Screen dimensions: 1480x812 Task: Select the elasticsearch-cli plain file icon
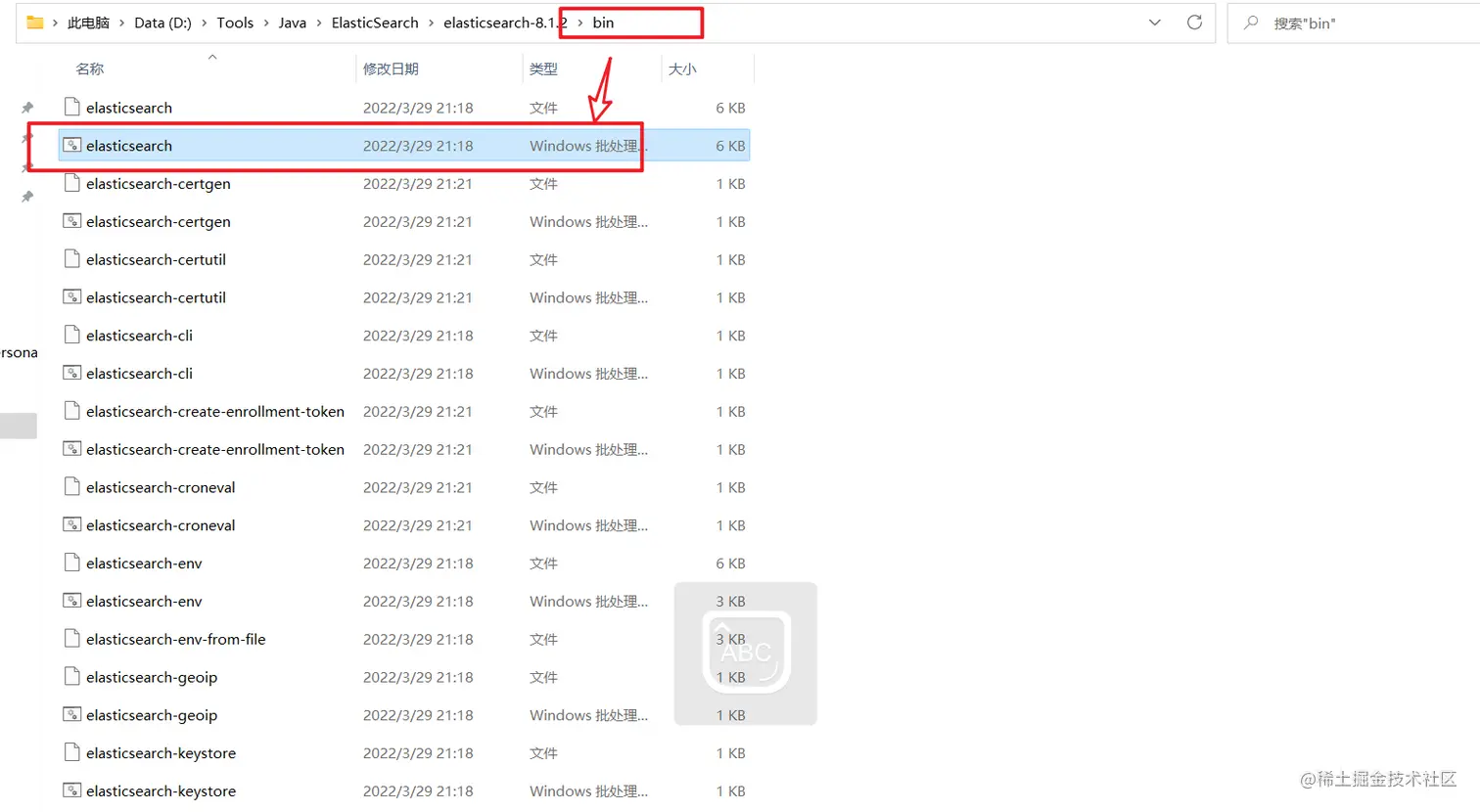click(71, 336)
